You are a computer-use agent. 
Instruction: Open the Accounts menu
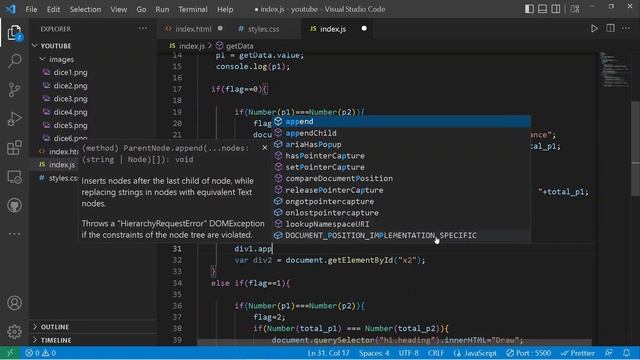pos(14,303)
